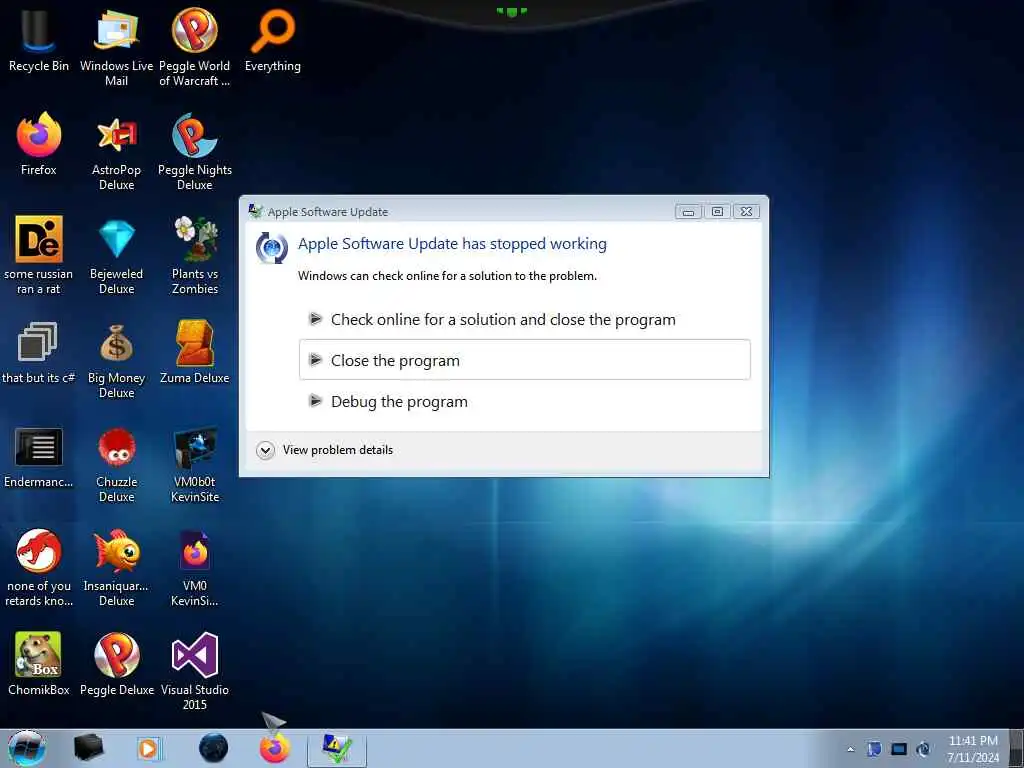
Task: Select Plants vs Zombies desktop icon
Action: point(195,255)
